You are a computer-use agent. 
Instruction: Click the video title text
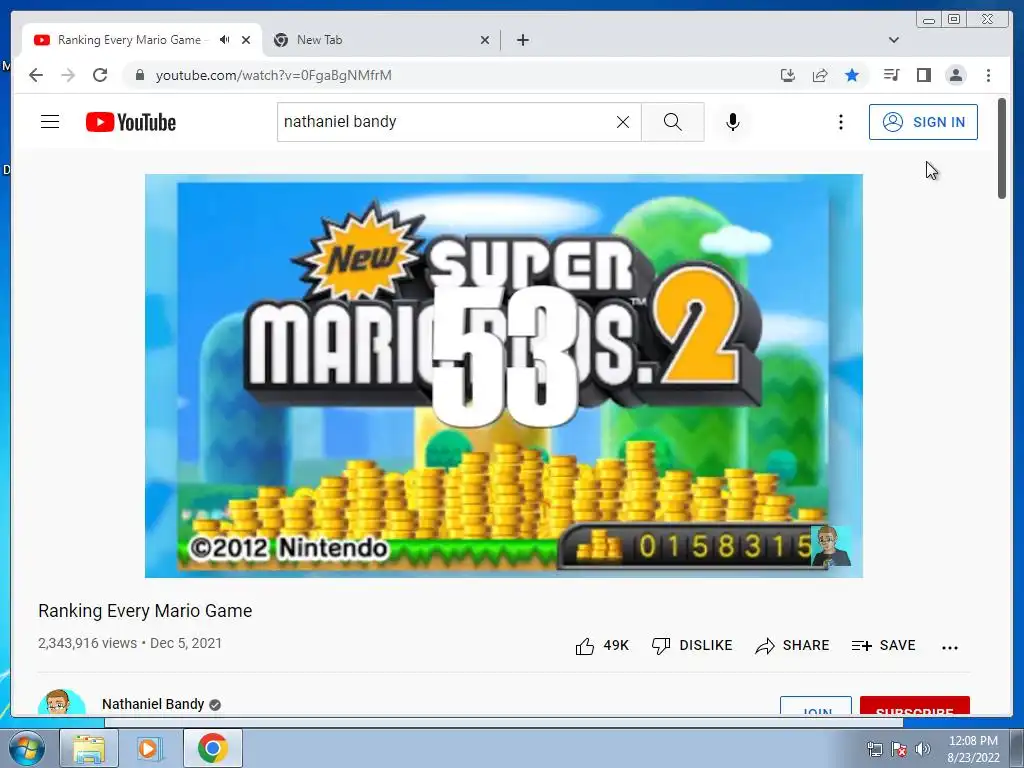[145, 611]
